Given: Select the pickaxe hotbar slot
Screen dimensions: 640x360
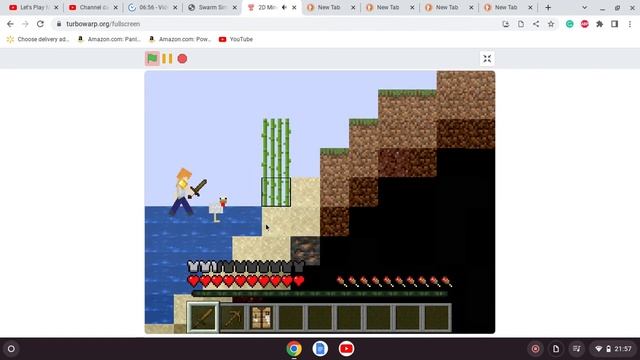Looking at the screenshot, I should coord(232,317).
